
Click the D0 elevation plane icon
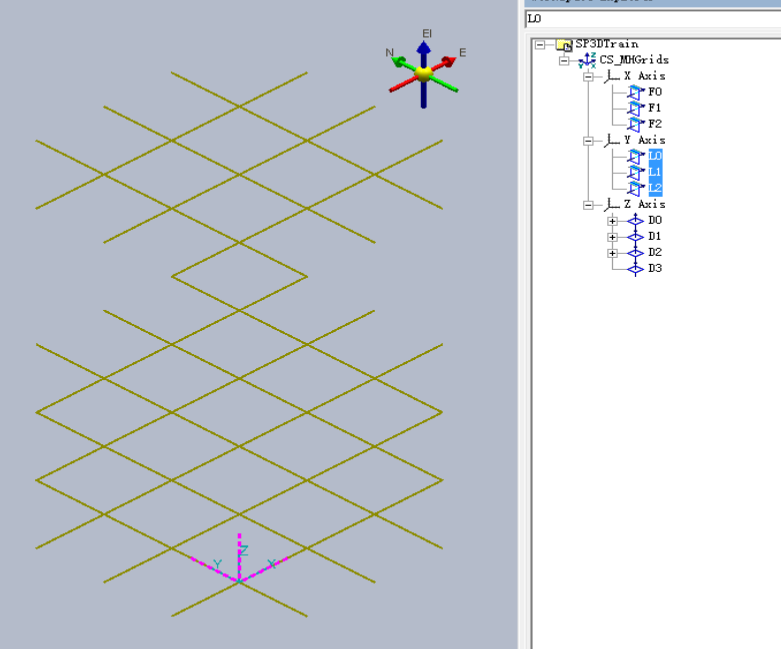click(636, 220)
